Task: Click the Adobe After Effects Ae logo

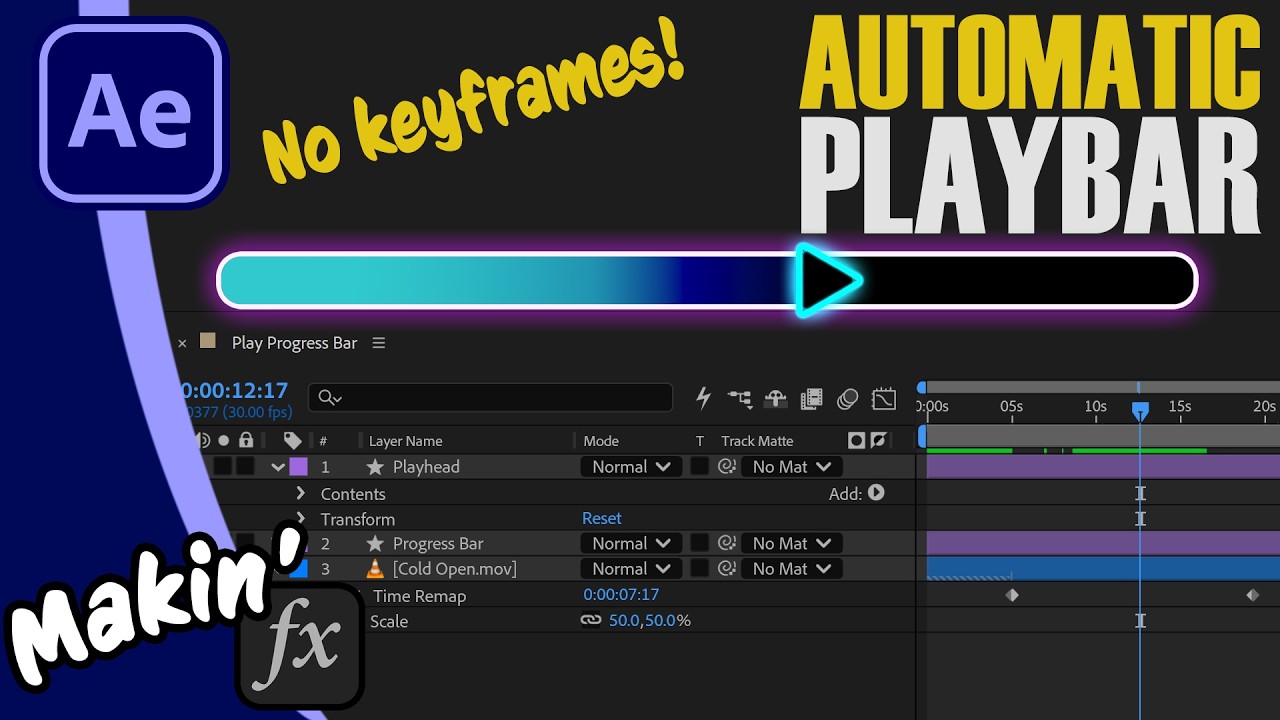Action: [x=131, y=113]
